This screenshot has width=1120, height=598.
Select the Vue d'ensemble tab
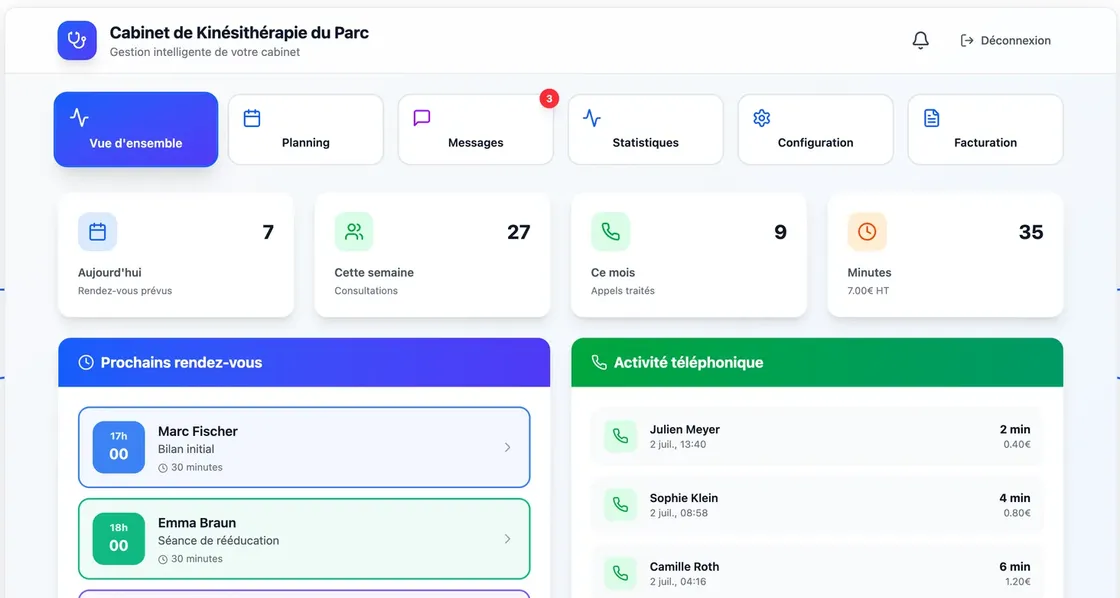click(x=136, y=129)
